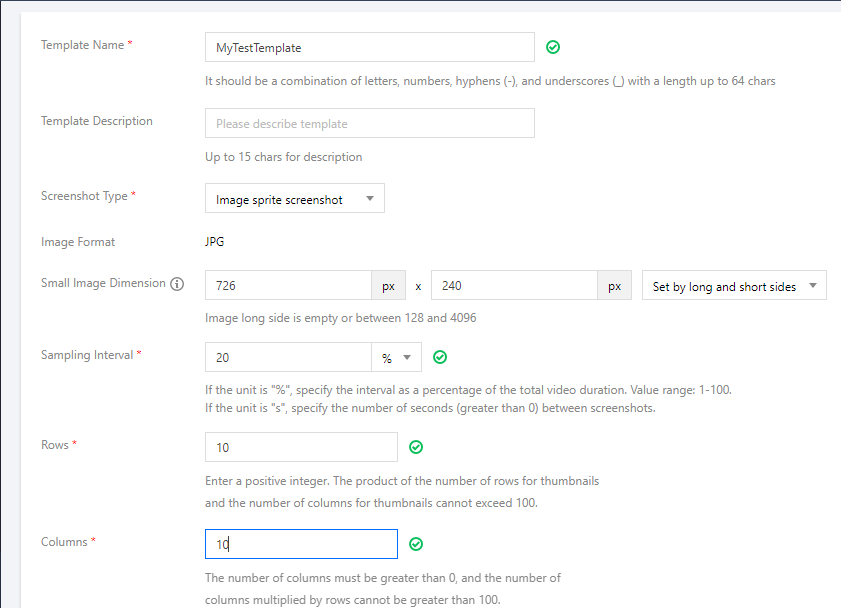Focus the Template Name field containing MyTestTemplate
Screen dimensions: 841x608
369,47
